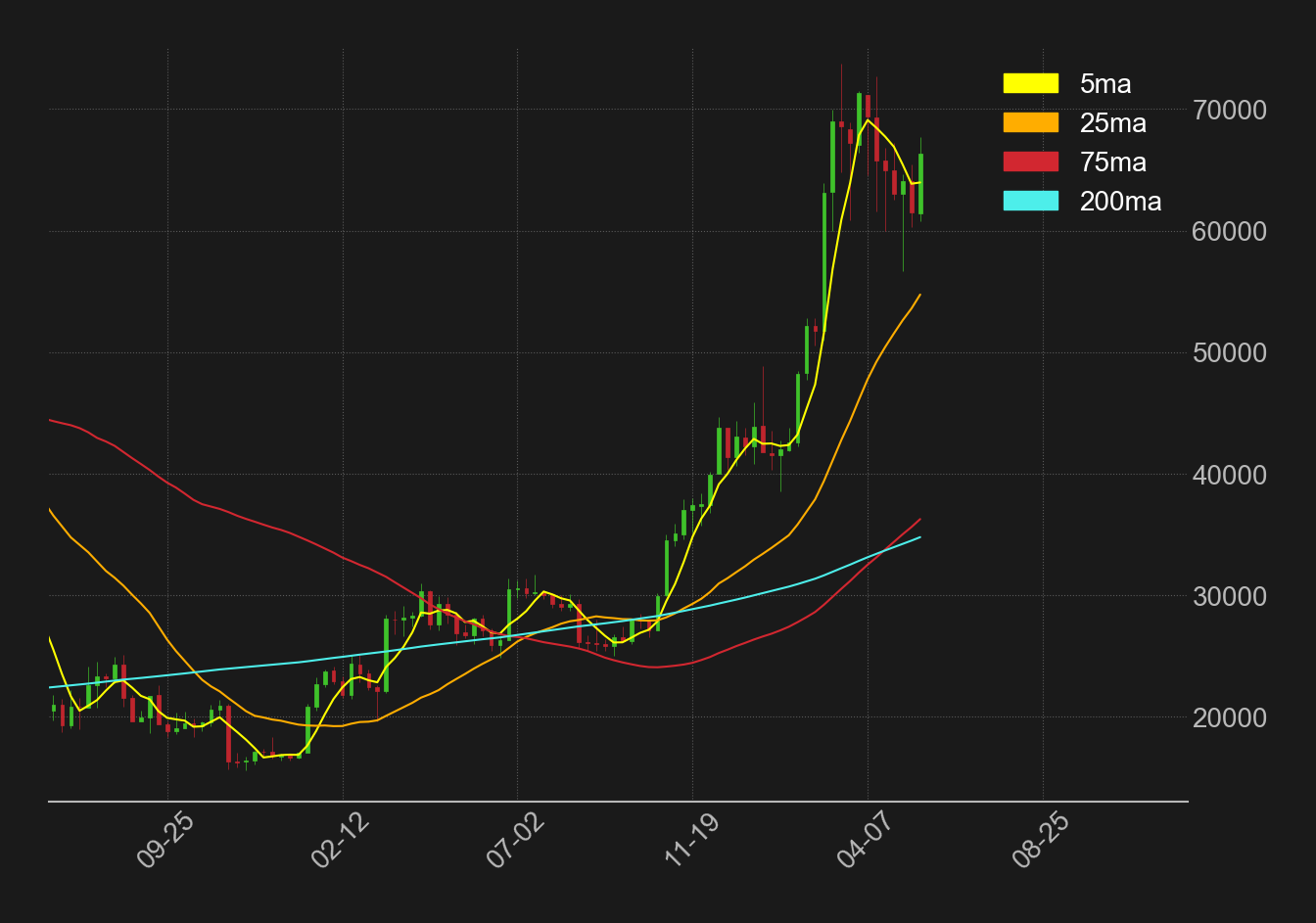
Task: Select the 75ma legend label
Action: (1113, 162)
